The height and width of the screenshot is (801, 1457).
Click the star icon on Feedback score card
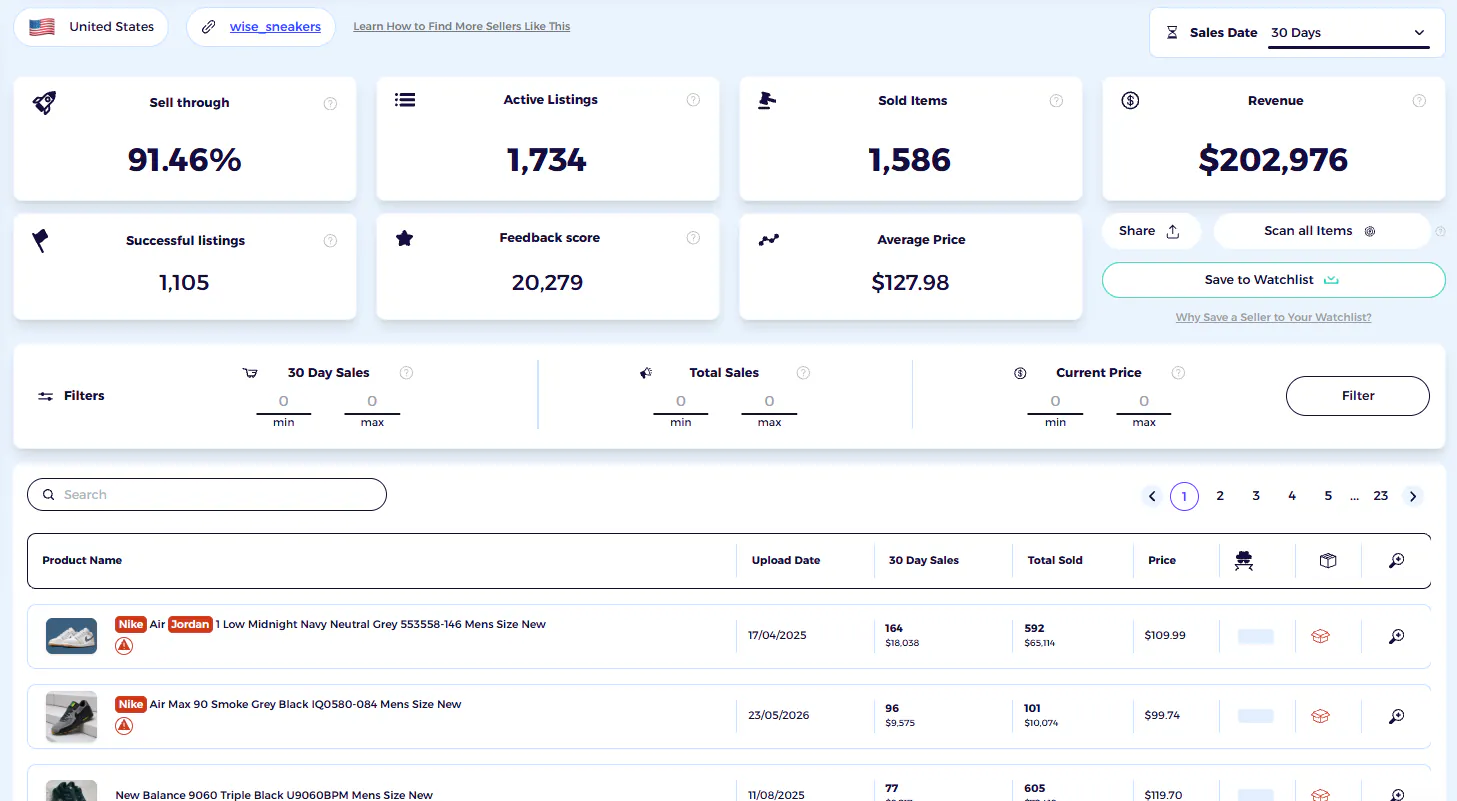[404, 238]
